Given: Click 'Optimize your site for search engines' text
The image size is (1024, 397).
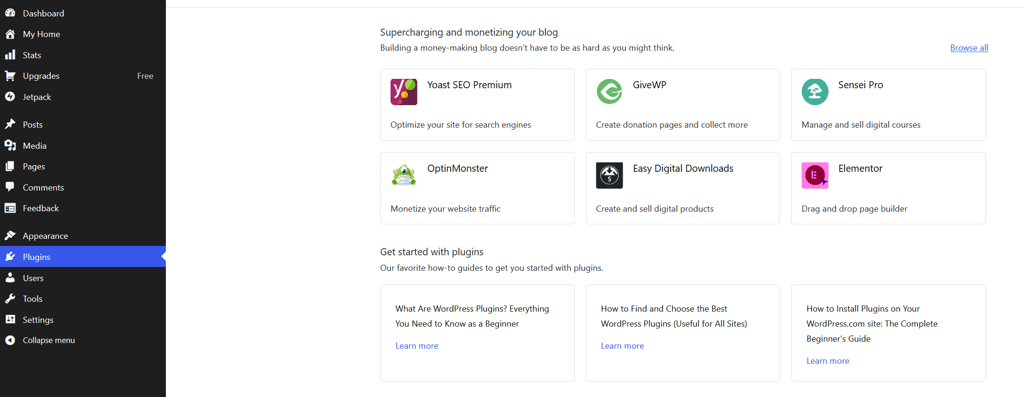Looking at the screenshot, I should click(x=461, y=125).
